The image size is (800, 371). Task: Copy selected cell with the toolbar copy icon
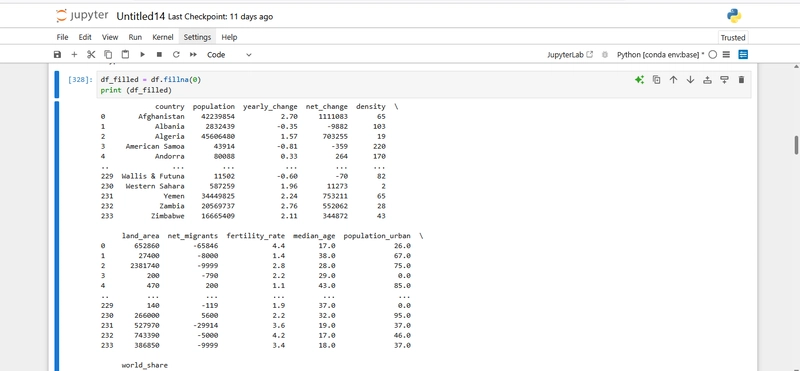tap(108, 55)
